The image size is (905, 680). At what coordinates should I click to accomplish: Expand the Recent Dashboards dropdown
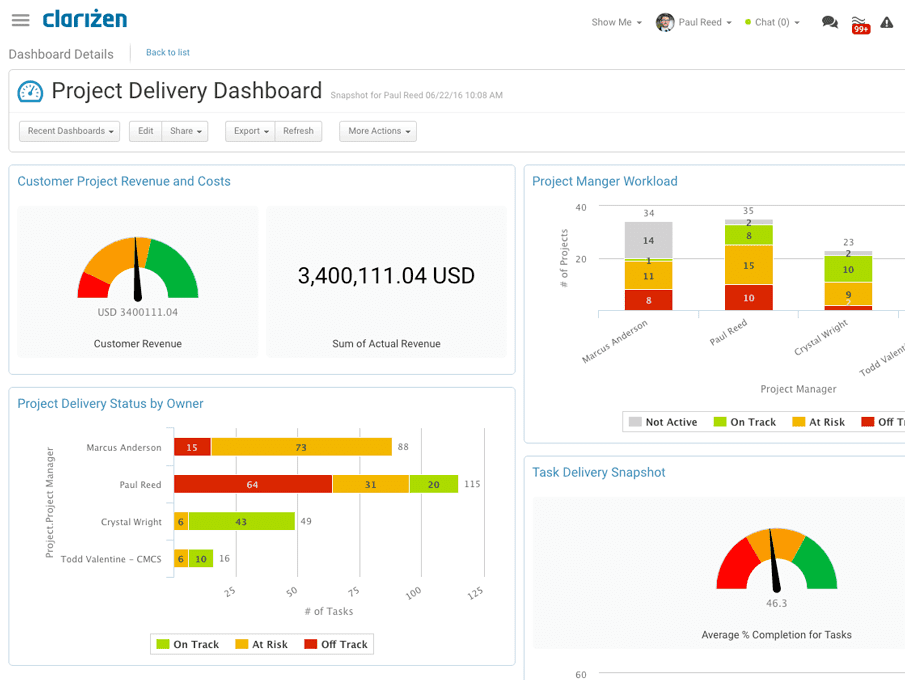[x=68, y=131]
